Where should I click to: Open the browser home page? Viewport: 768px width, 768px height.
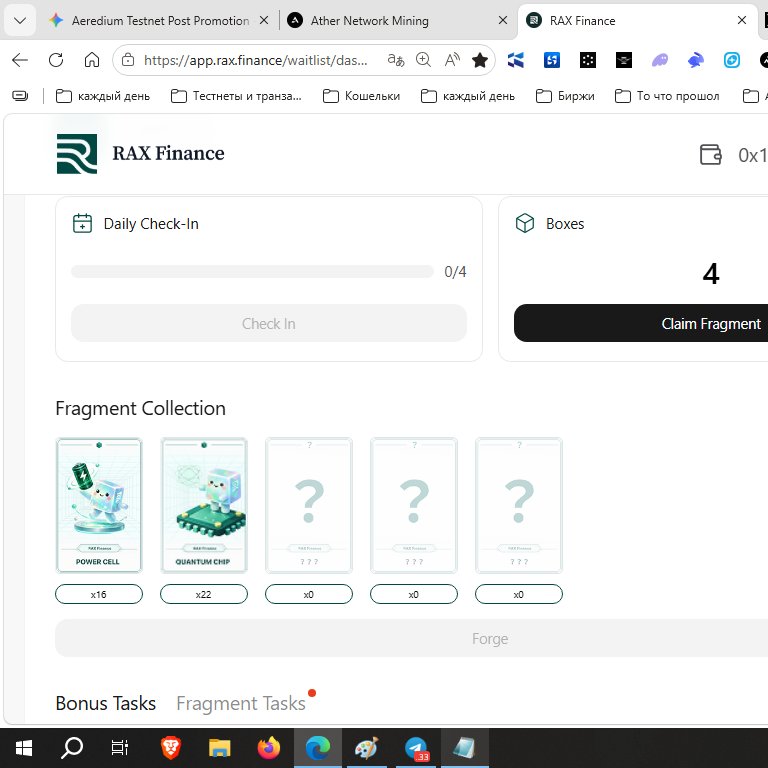92,60
